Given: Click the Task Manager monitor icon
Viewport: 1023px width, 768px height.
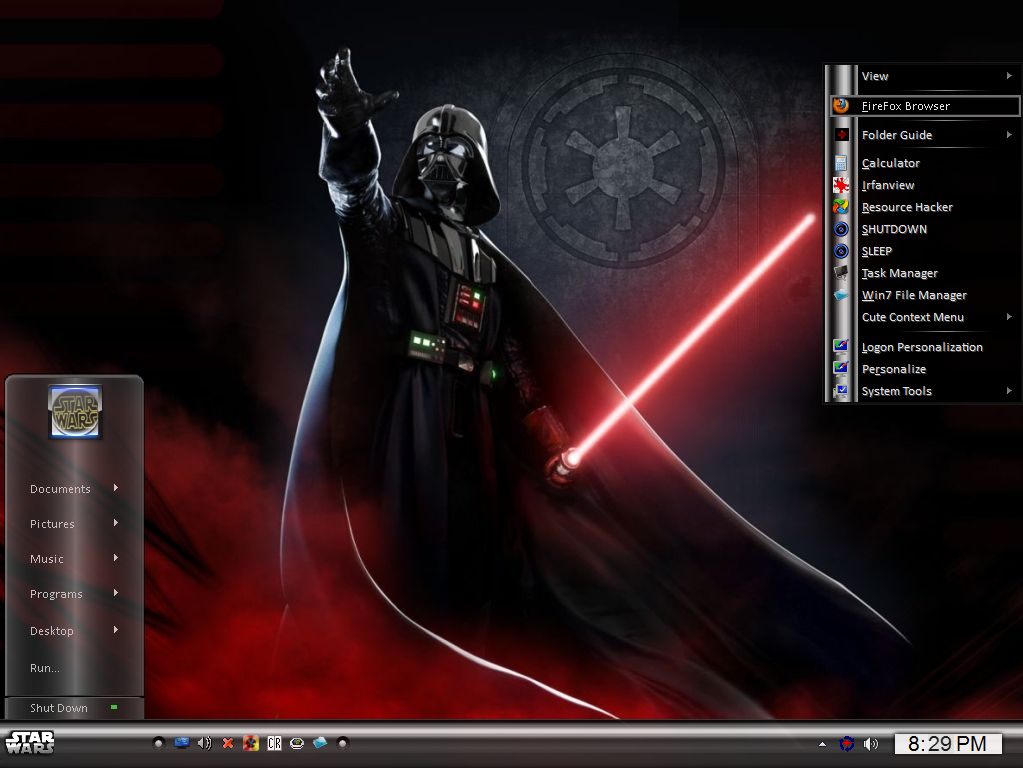Looking at the screenshot, I should [841, 273].
